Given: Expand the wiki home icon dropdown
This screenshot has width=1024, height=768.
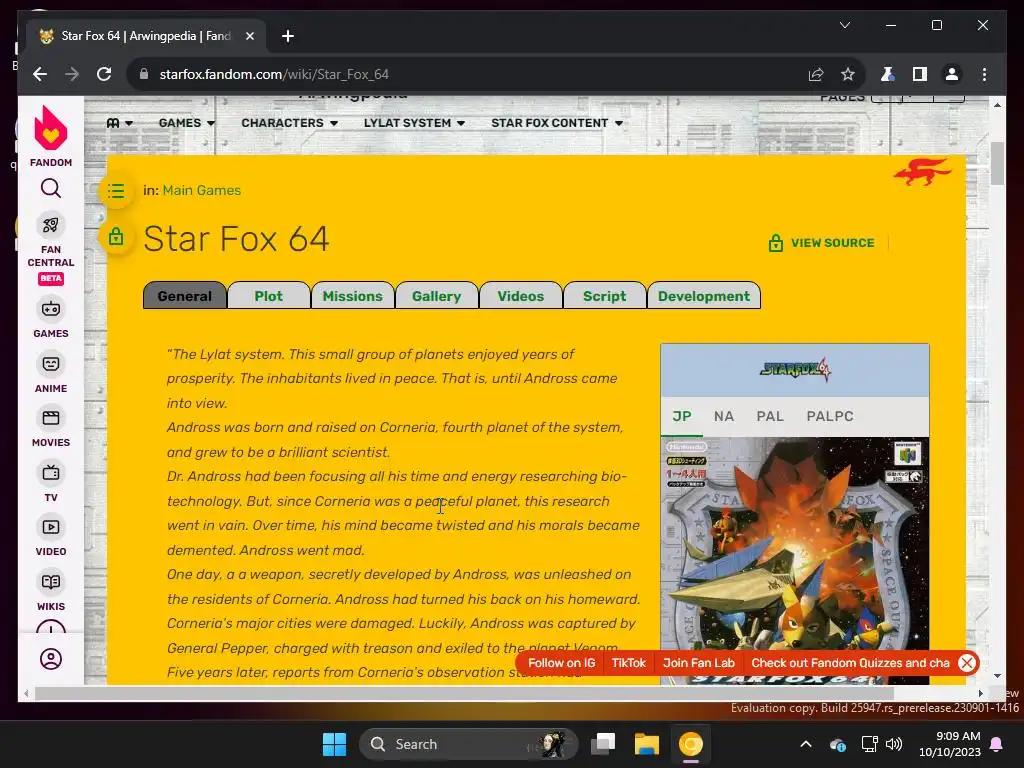Looking at the screenshot, I should [x=120, y=123].
